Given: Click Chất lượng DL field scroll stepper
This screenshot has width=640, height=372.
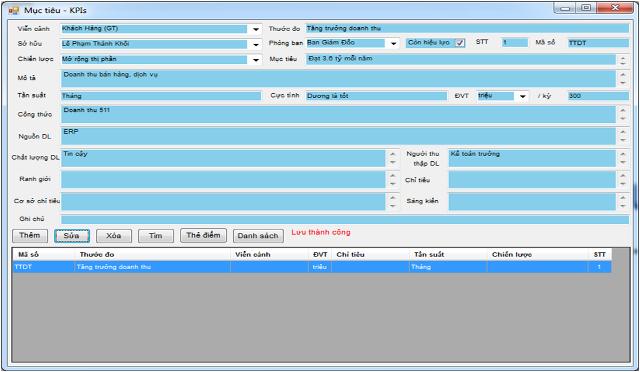Looking at the screenshot, I should coord(392,158).
